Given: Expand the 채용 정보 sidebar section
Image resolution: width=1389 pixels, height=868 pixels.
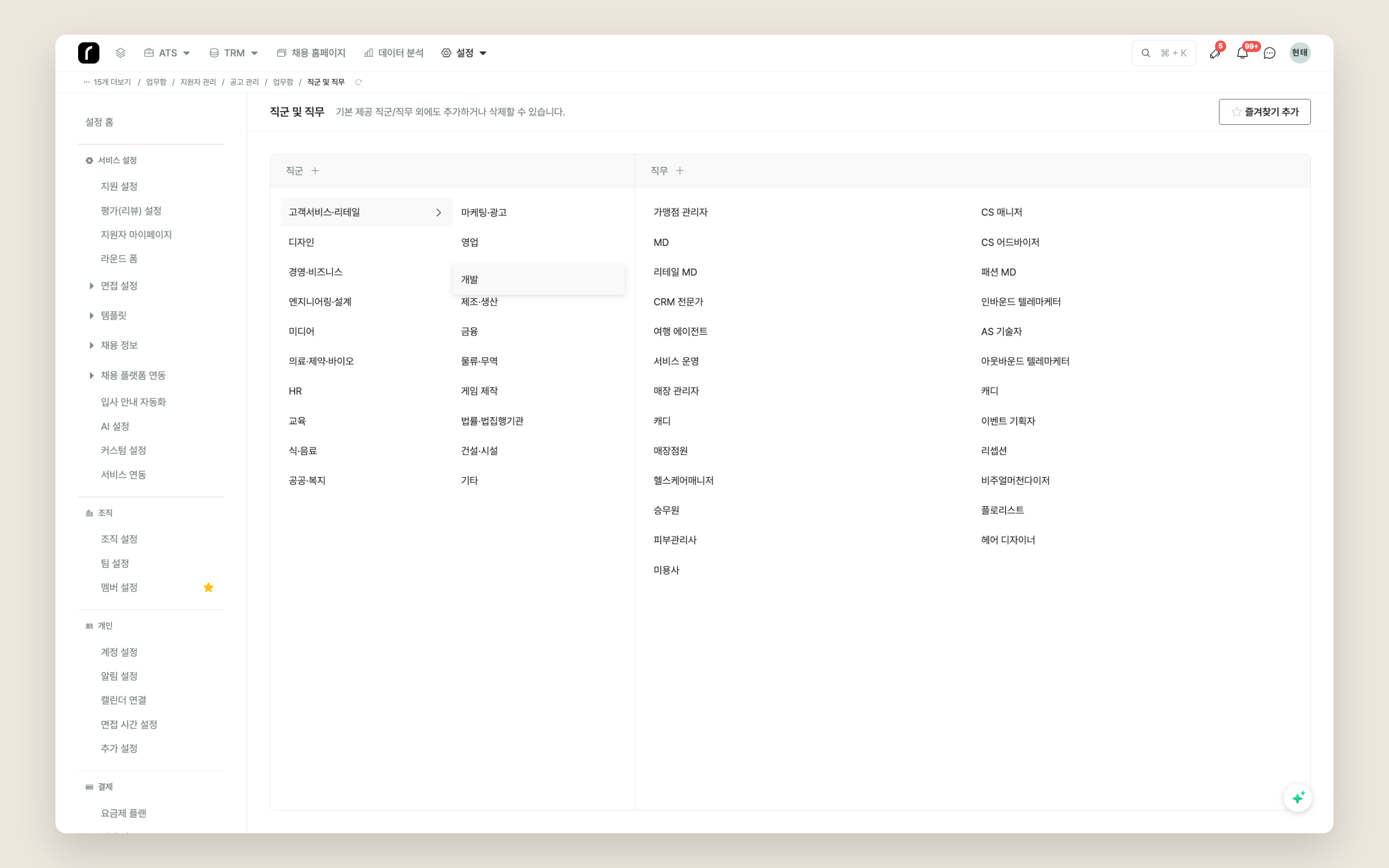Looking at the screenshot, I should click(x=113, y=346).
